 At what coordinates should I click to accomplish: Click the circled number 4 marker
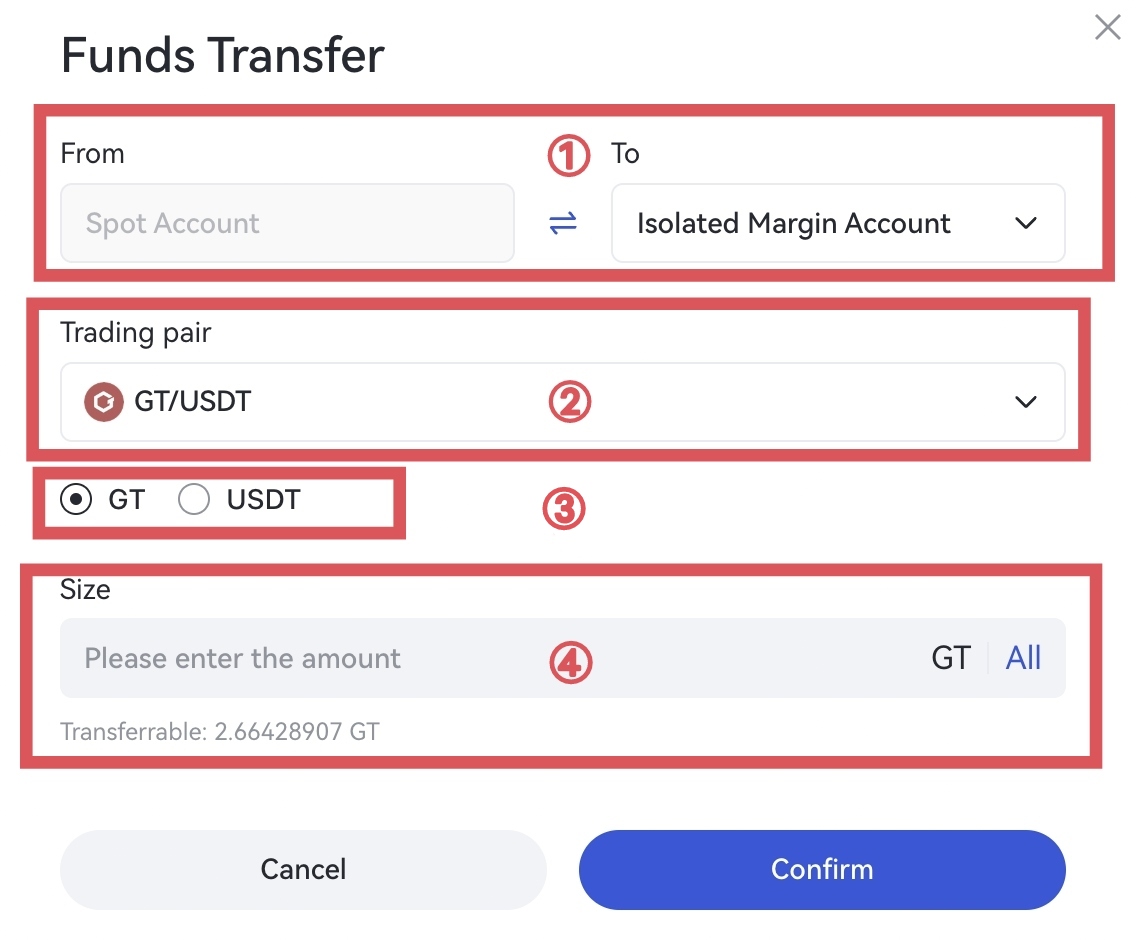pyautogui.click(x=570, y=663)
